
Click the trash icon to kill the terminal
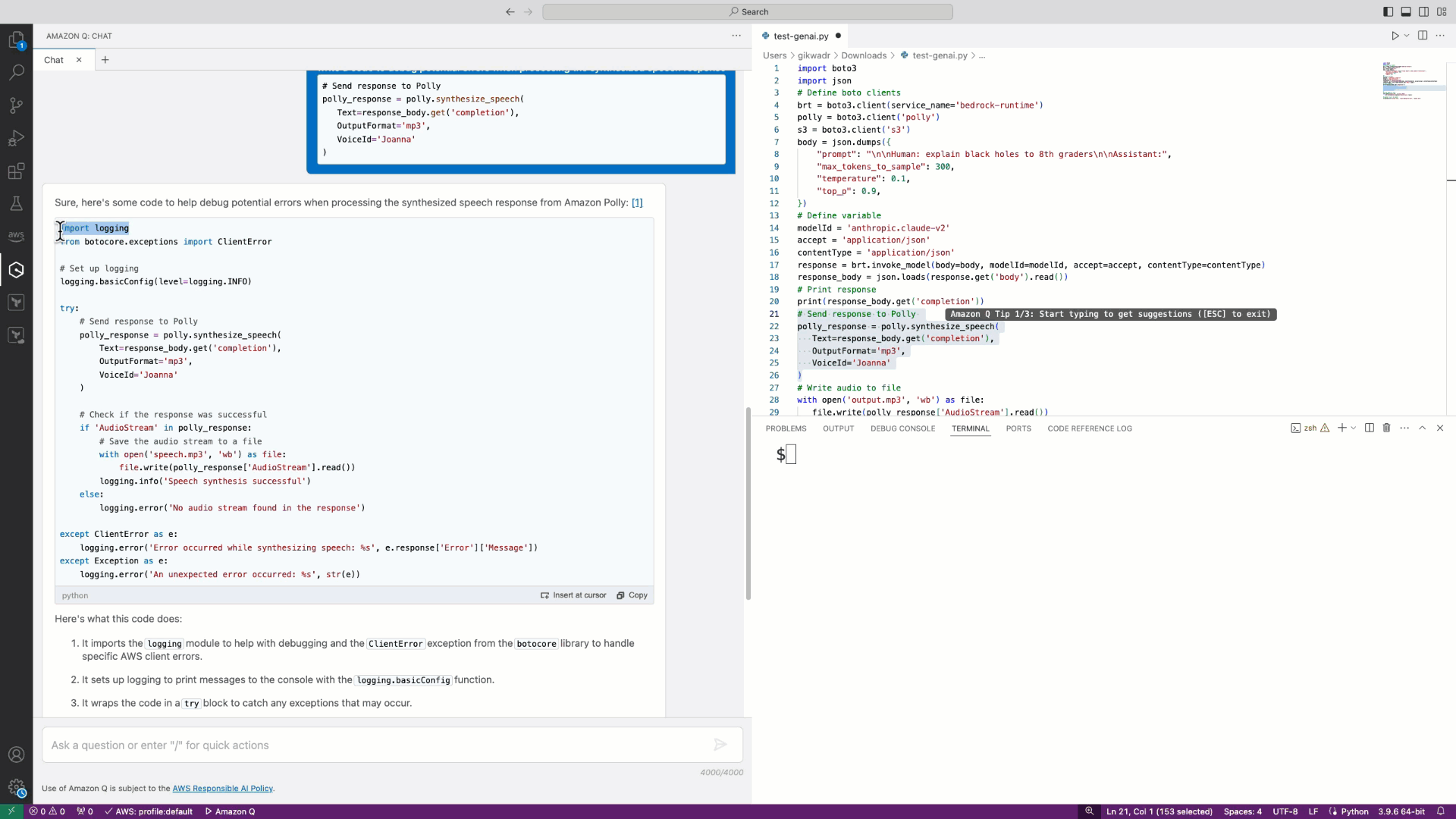tap(1387, 428)
